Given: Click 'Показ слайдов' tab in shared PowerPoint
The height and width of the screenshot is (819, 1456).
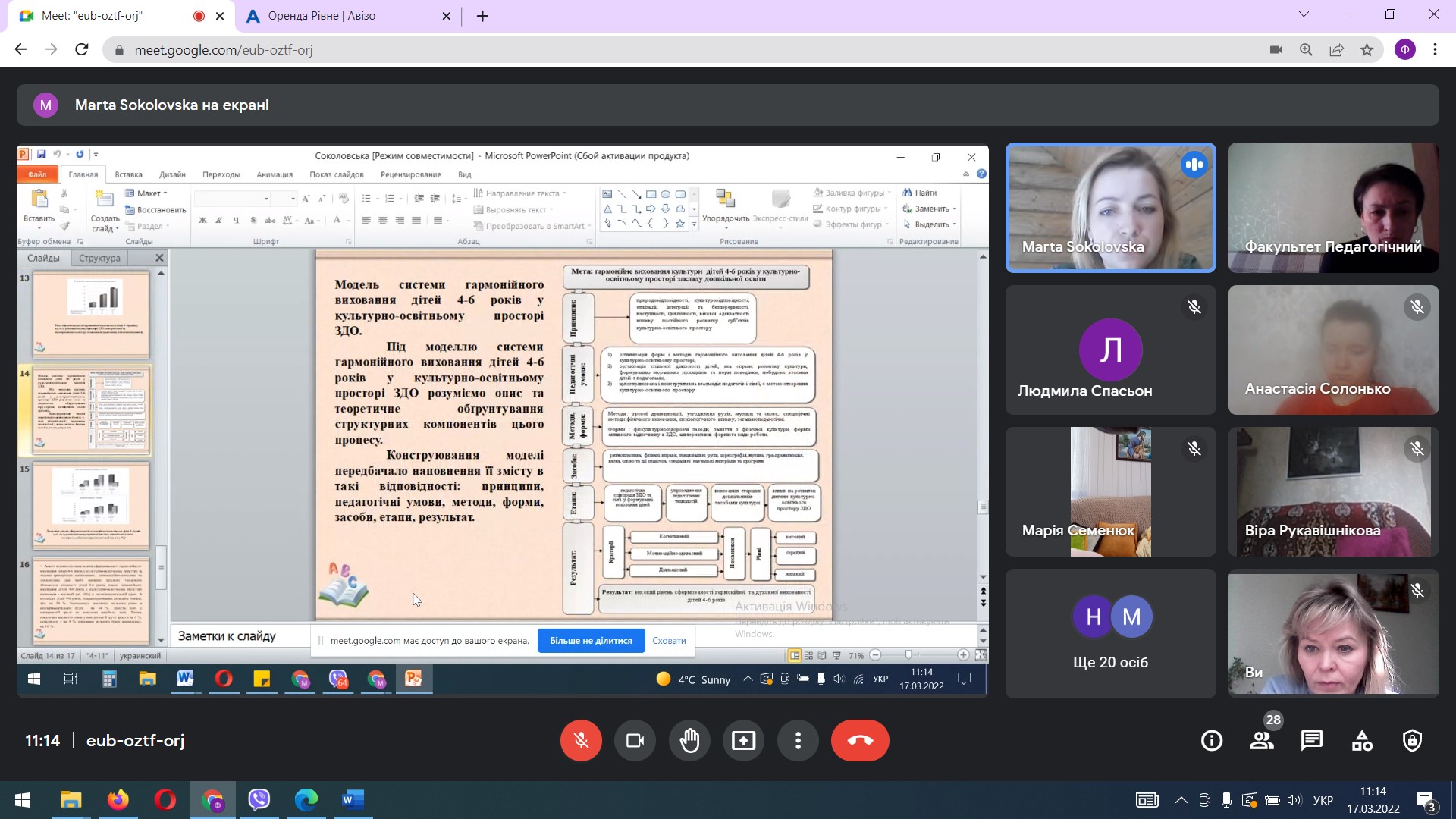Looking at the screenshot, I should pos(336,174).
